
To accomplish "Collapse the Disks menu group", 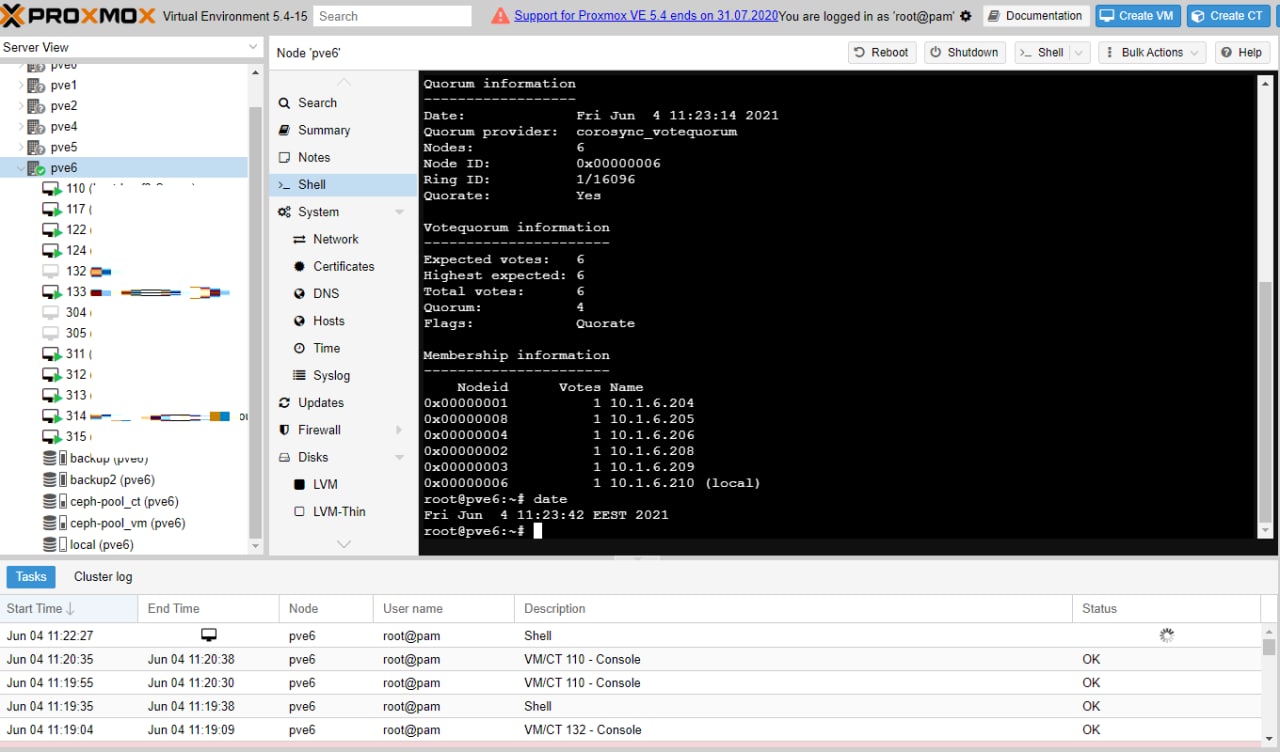I will [399, 457].
